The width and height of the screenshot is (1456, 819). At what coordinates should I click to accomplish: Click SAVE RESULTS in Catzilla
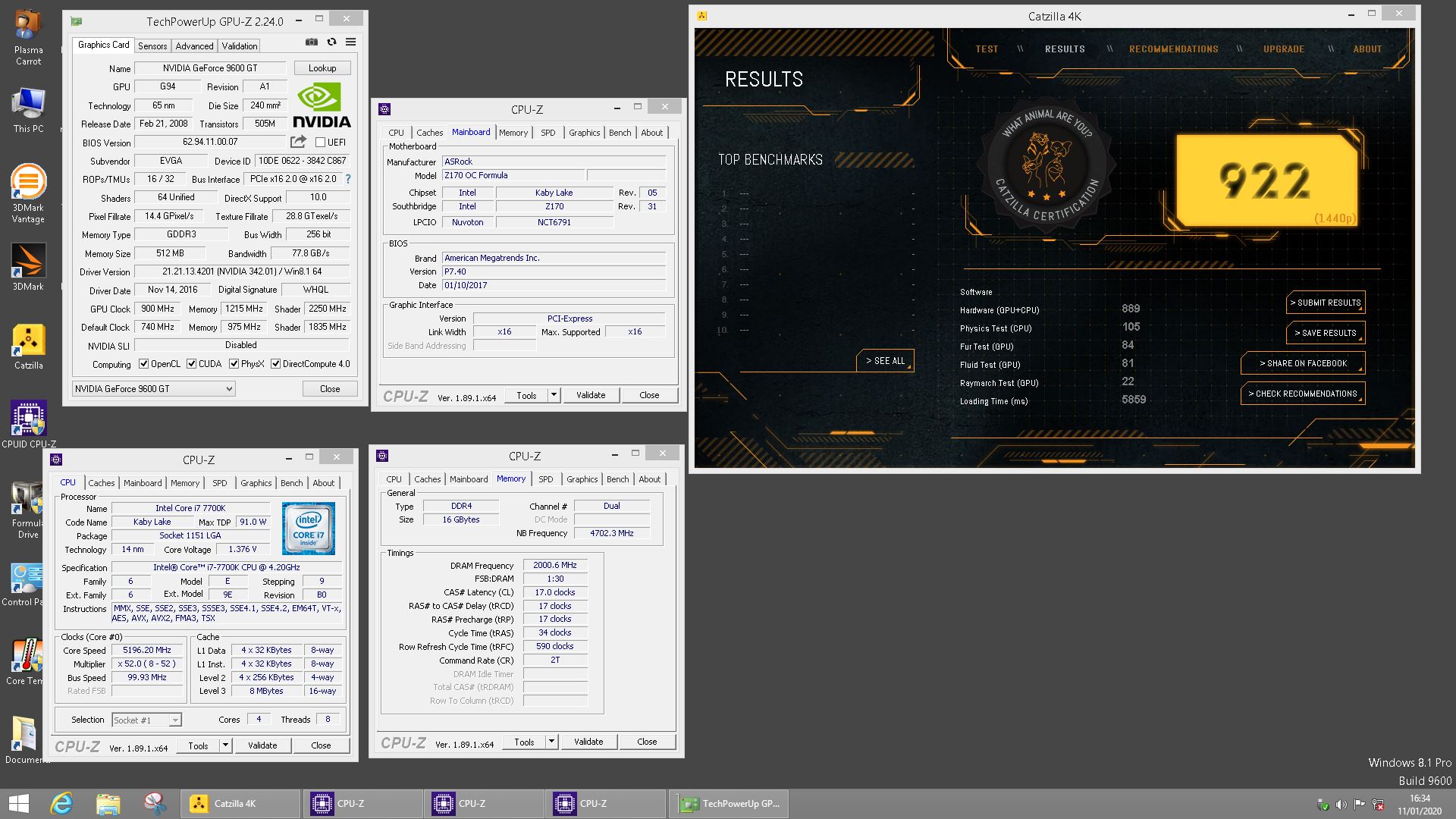[1326, 333]
